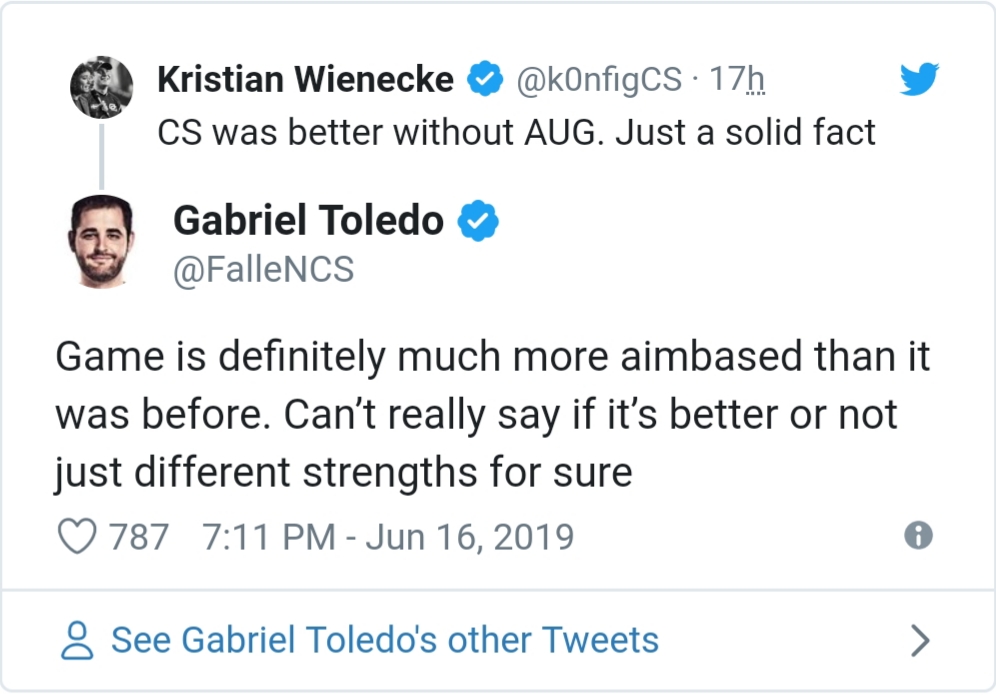The height and width of the screenshot is (695, 996).
Task: Open Kristian Wienecke's name link
Action: coord(305,80)
